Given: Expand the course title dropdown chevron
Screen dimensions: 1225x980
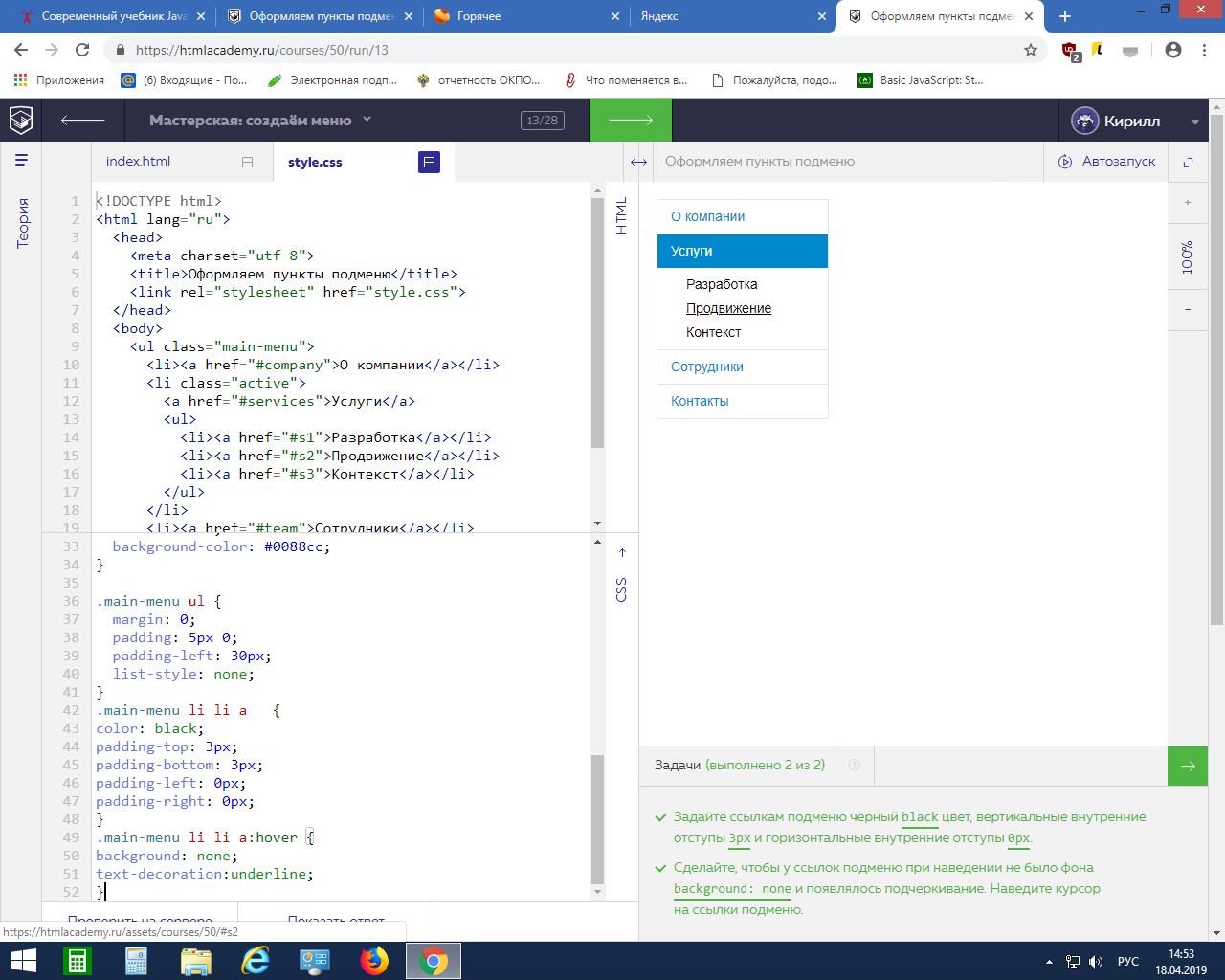Looking at the screenshot, I should 367,120.
